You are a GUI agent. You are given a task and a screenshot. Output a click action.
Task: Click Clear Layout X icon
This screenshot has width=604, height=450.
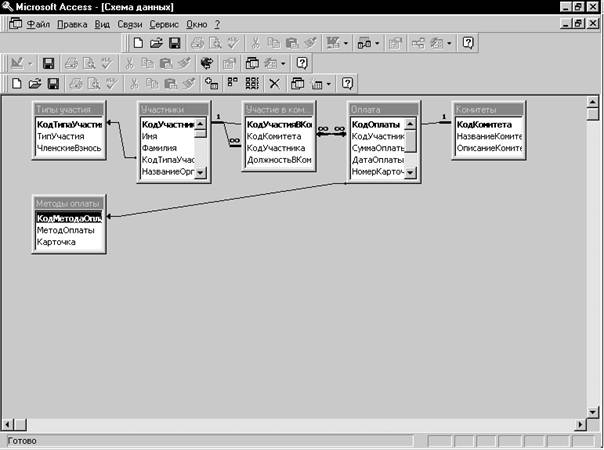click(x=274, y=84)
